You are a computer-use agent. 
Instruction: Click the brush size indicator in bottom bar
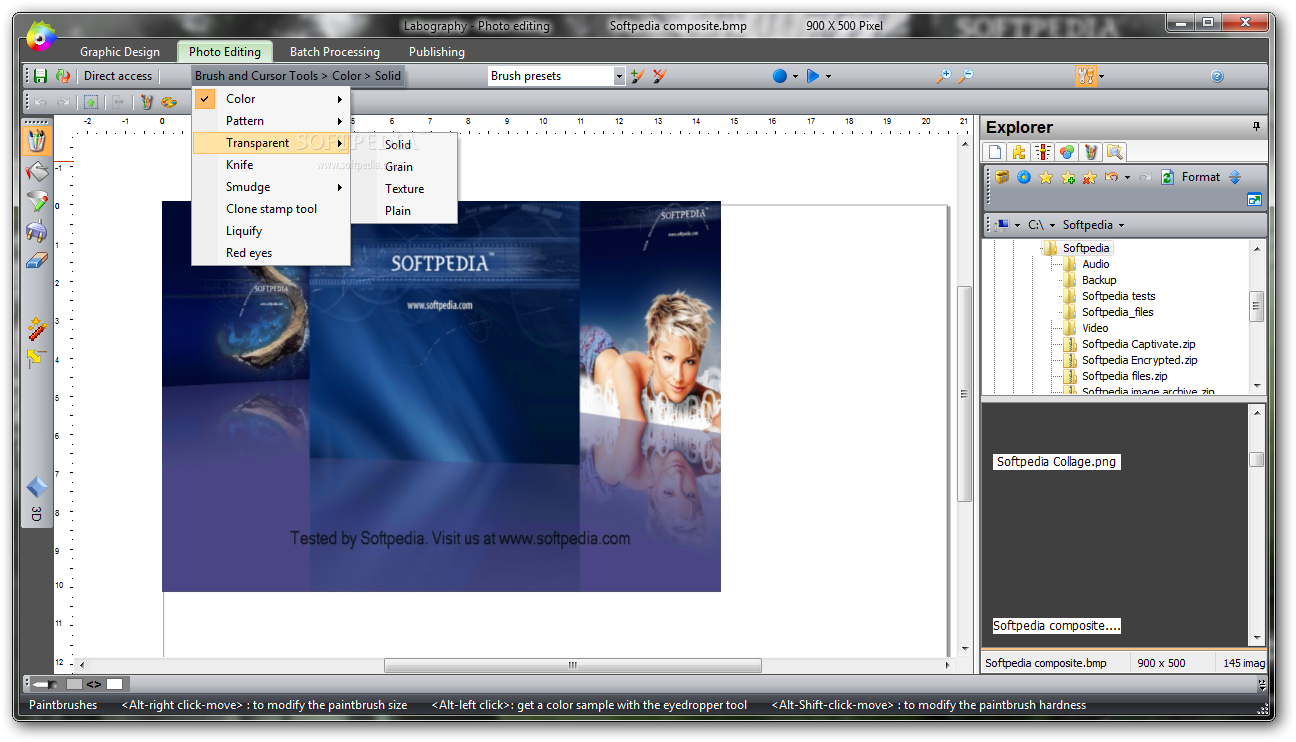(x=45, y=684)
